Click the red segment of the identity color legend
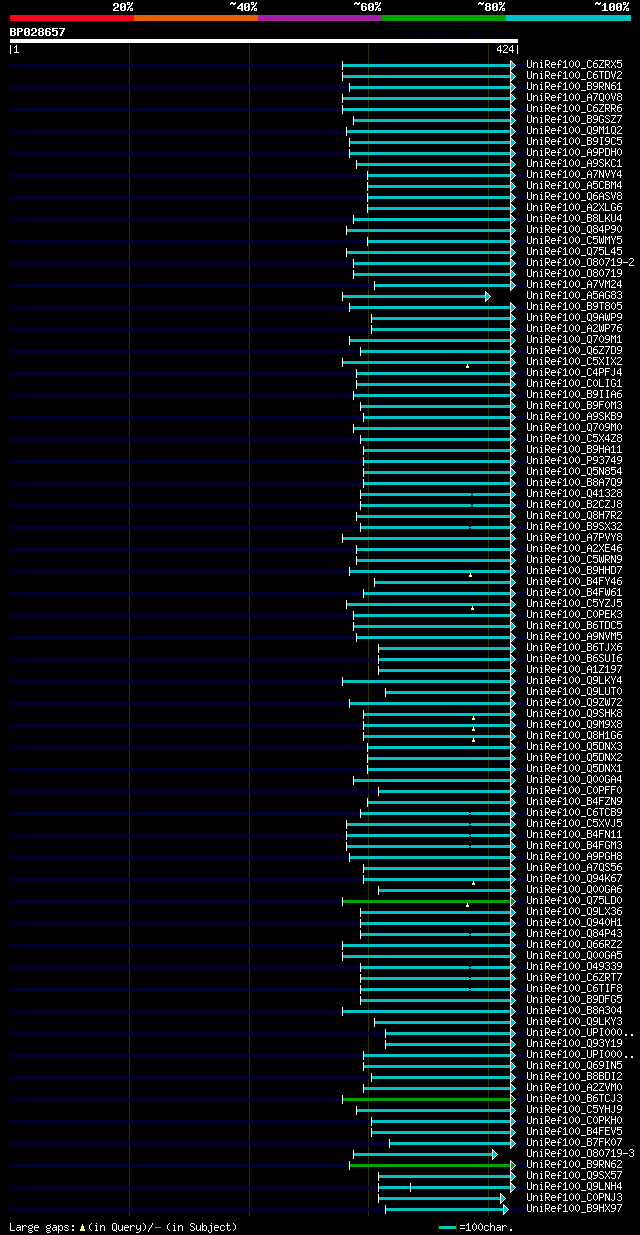The width and height of the screenshot is (640, 1235). [x=71, y=18]
